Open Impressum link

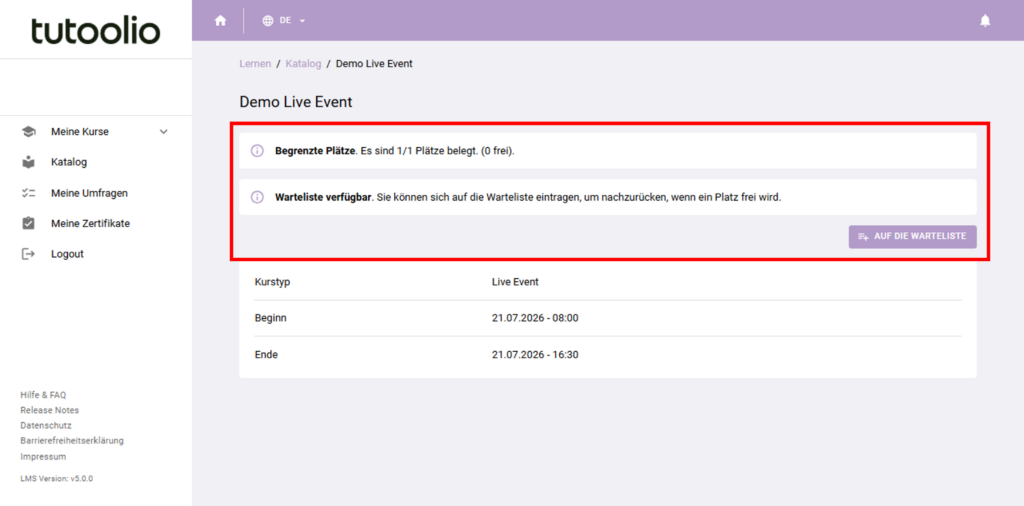tap(43, 456)
